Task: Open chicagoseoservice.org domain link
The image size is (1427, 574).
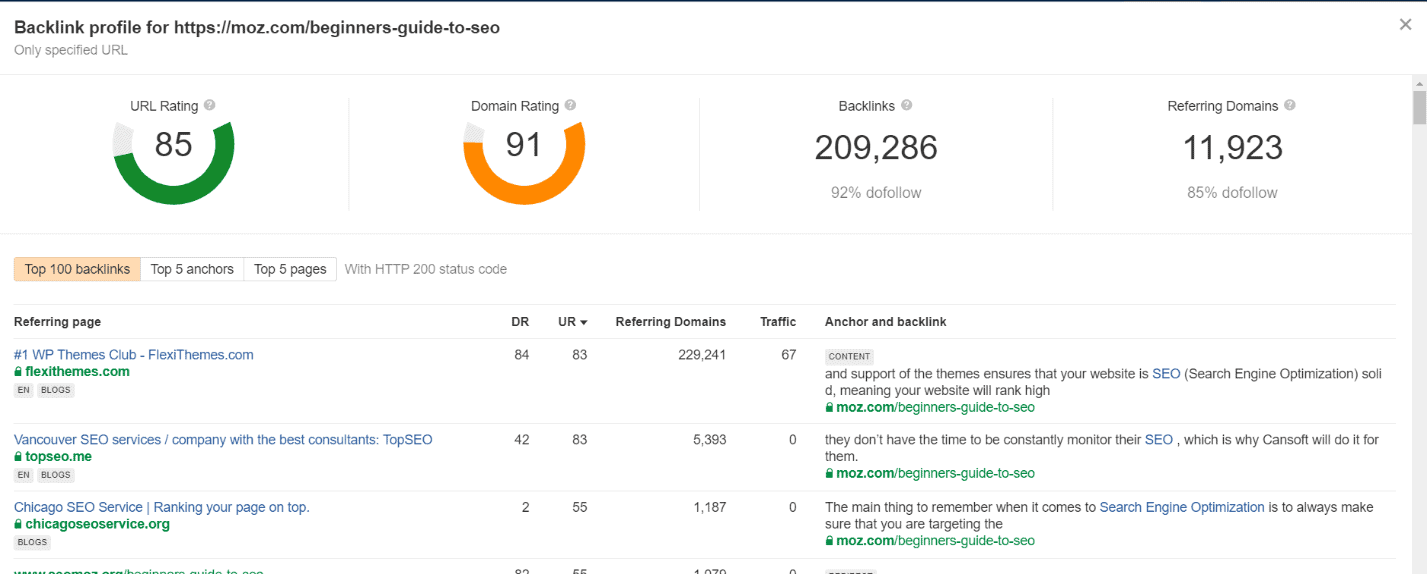Action: coord(97,524)
